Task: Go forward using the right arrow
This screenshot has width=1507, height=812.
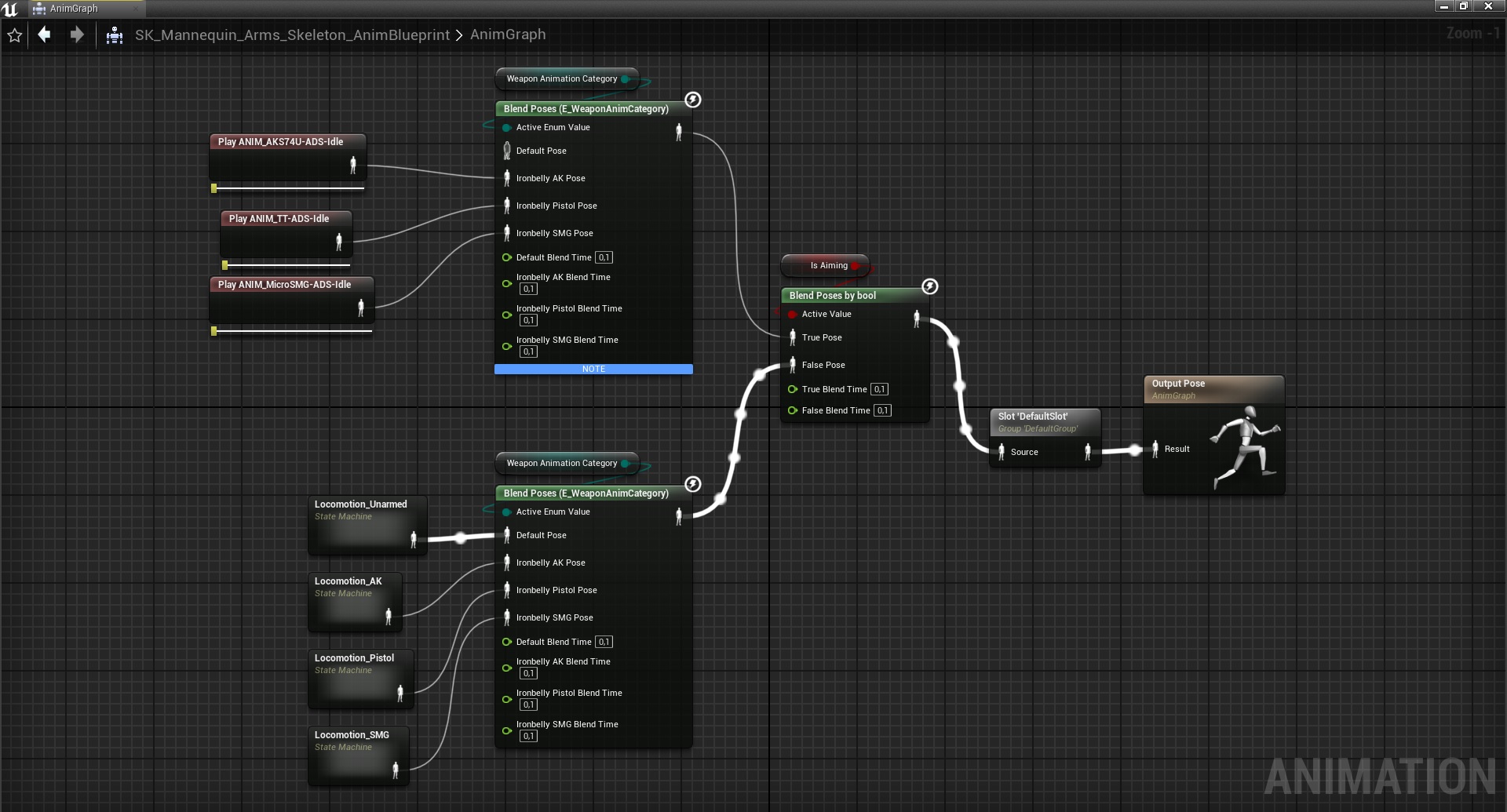Action: point(77,35)
